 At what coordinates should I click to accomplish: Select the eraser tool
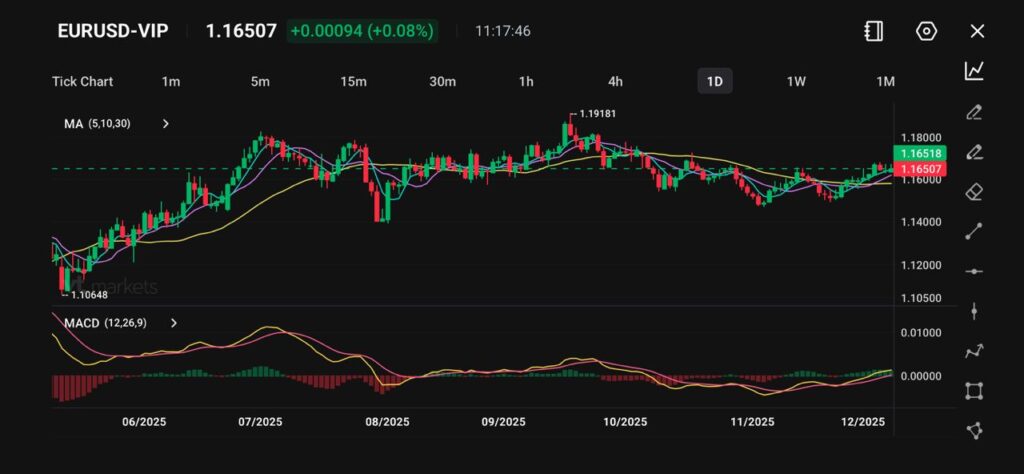(x=974, y=191)
